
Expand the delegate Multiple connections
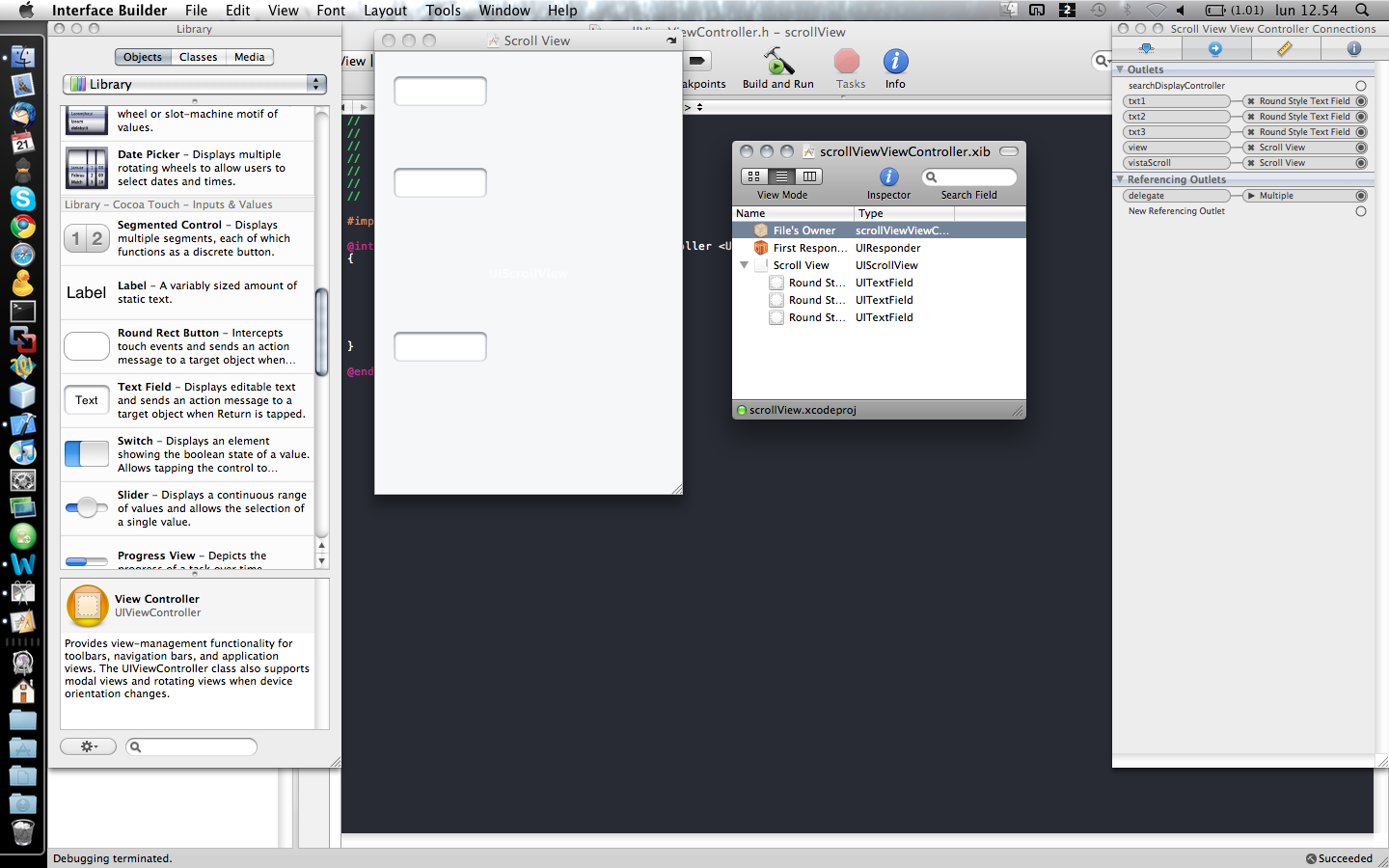1251,196
